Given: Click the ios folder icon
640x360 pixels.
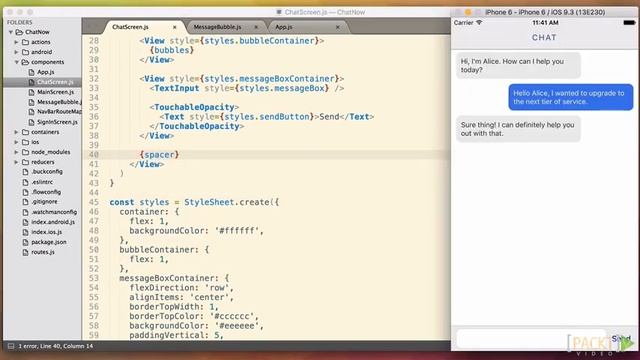Looking at the screenshot, I should [25, 142].
